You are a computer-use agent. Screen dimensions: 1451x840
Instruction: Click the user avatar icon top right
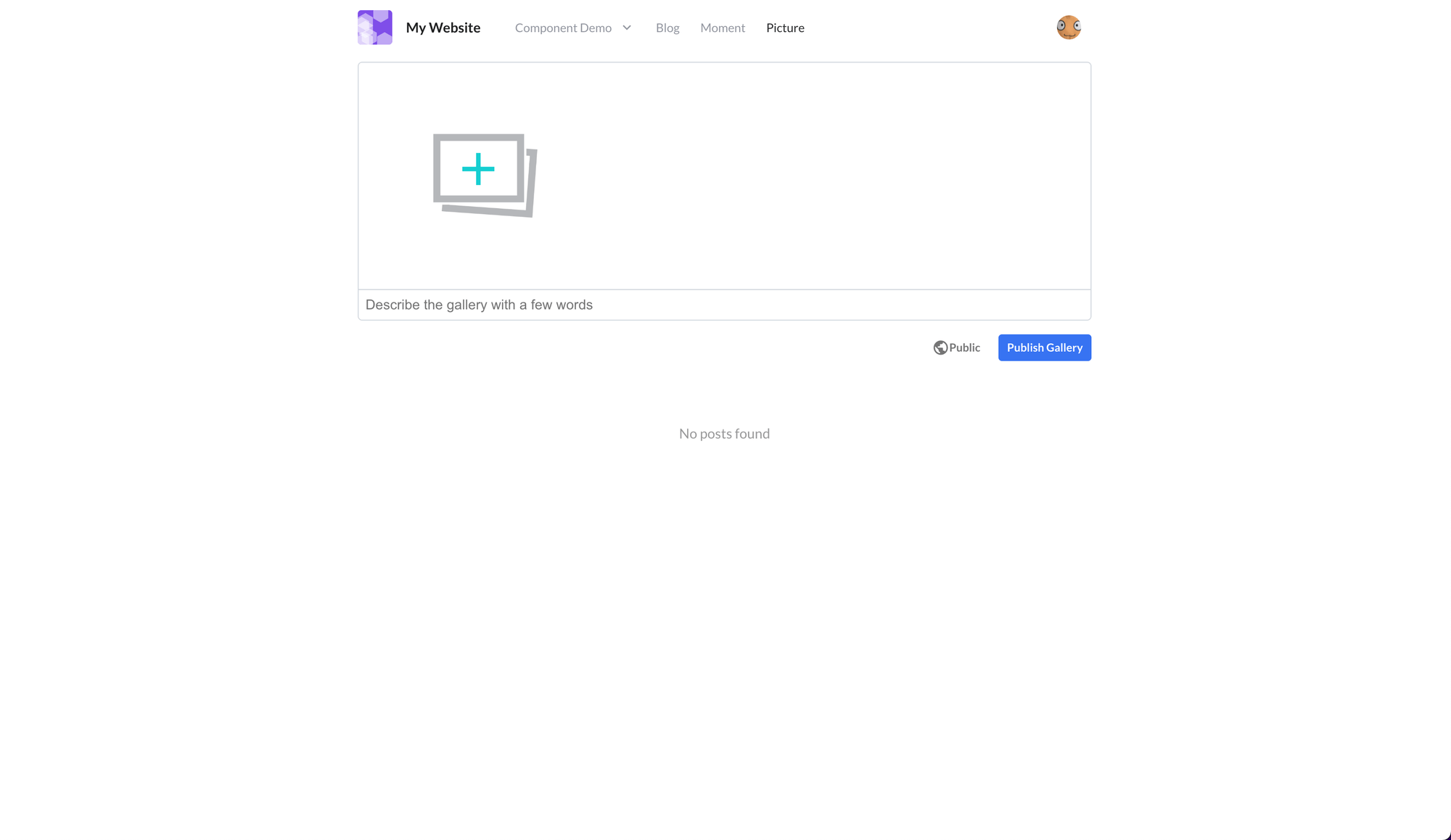point(1069,27)
